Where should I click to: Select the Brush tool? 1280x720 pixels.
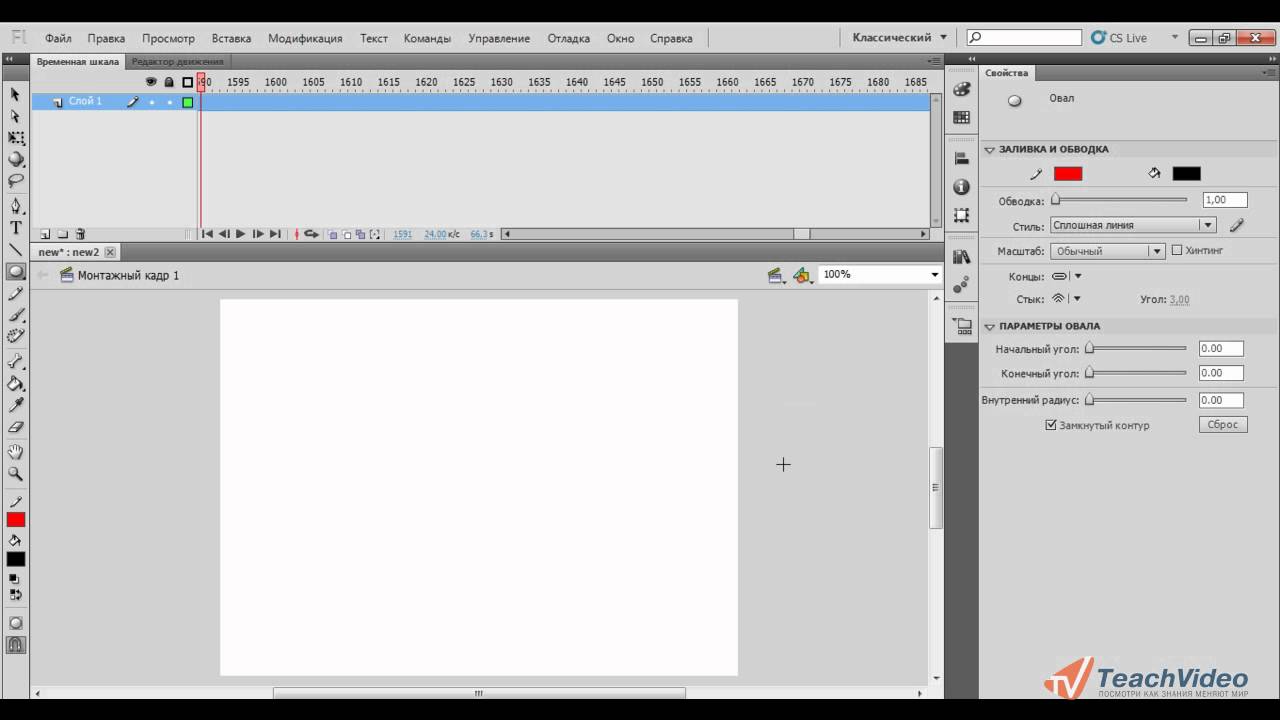[x=16, y=316]
